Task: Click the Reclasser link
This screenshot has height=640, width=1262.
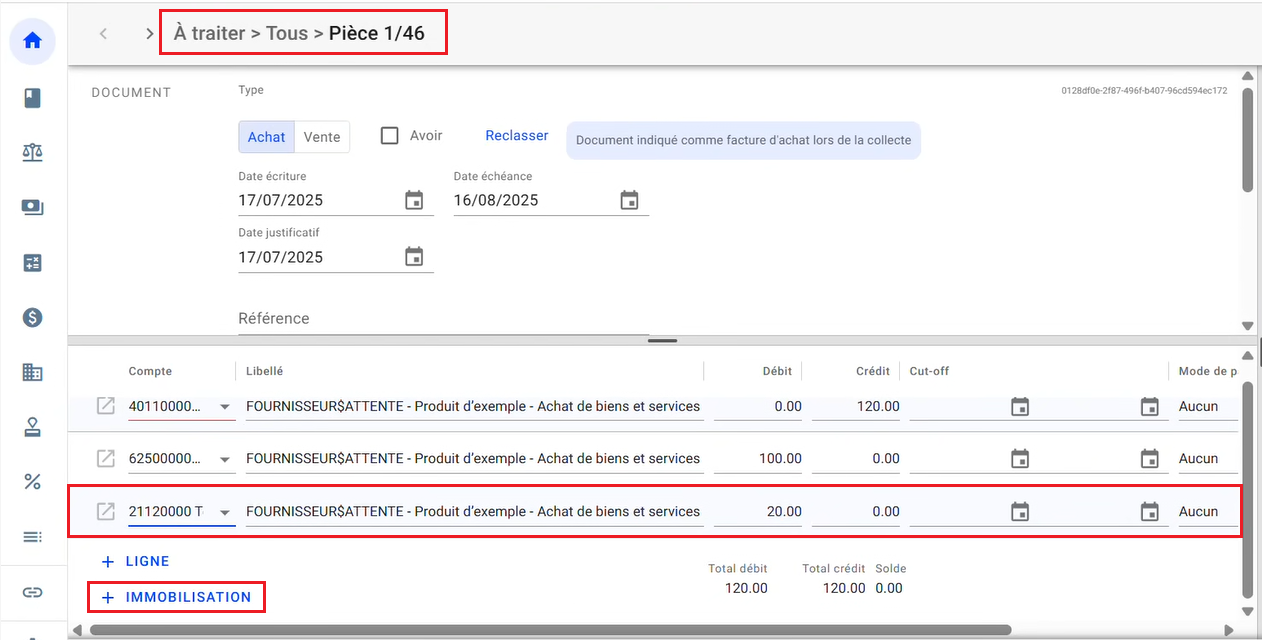Action: (x=517, y=135)
